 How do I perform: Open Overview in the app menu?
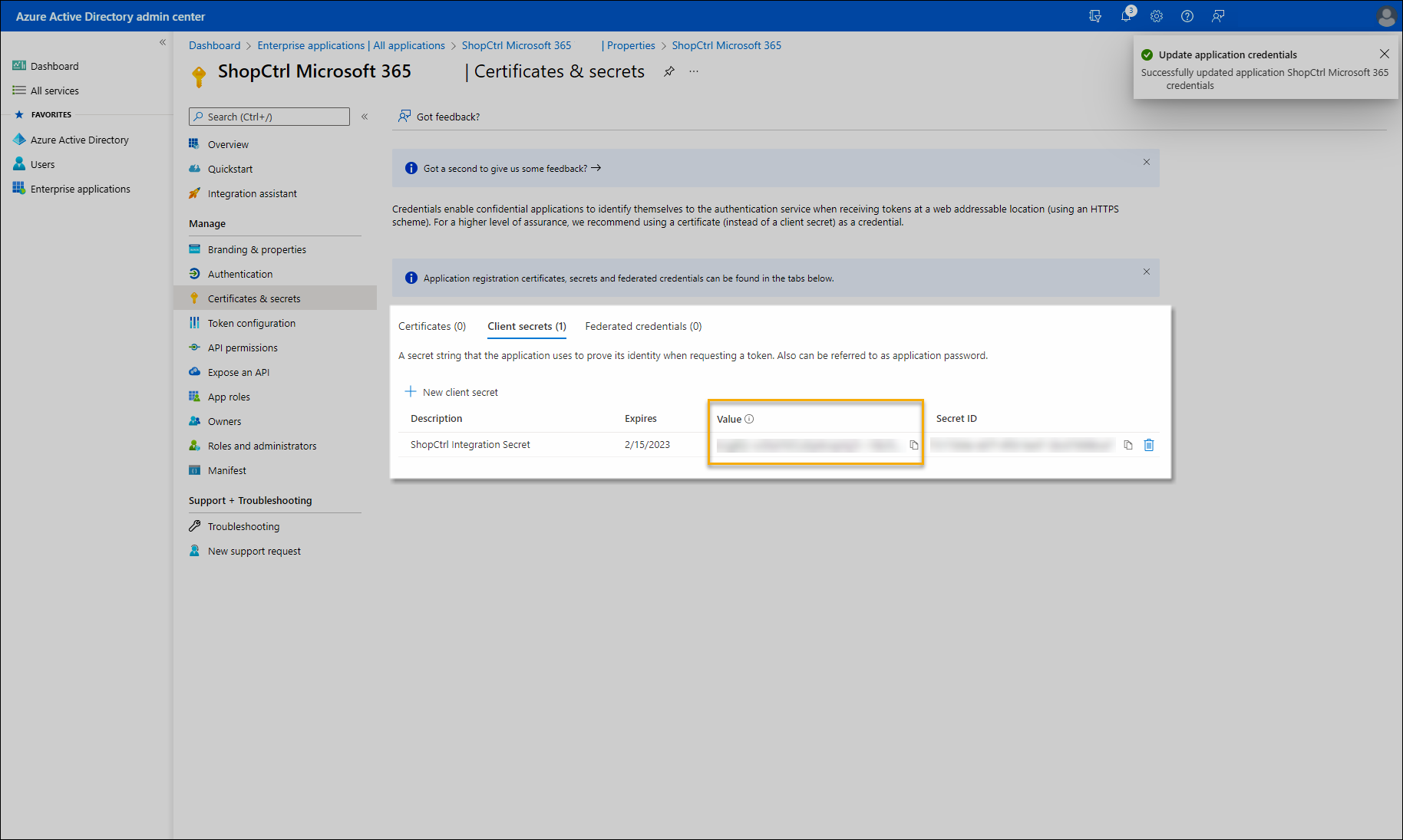point(228,144)
